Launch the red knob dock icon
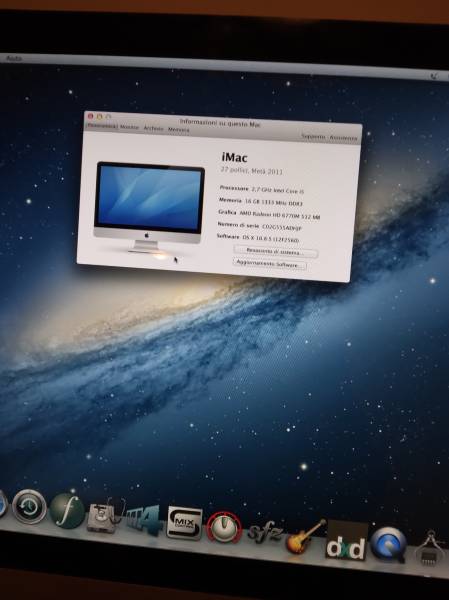Viewport: 449px width, 600px height. [x=224, y=527]
